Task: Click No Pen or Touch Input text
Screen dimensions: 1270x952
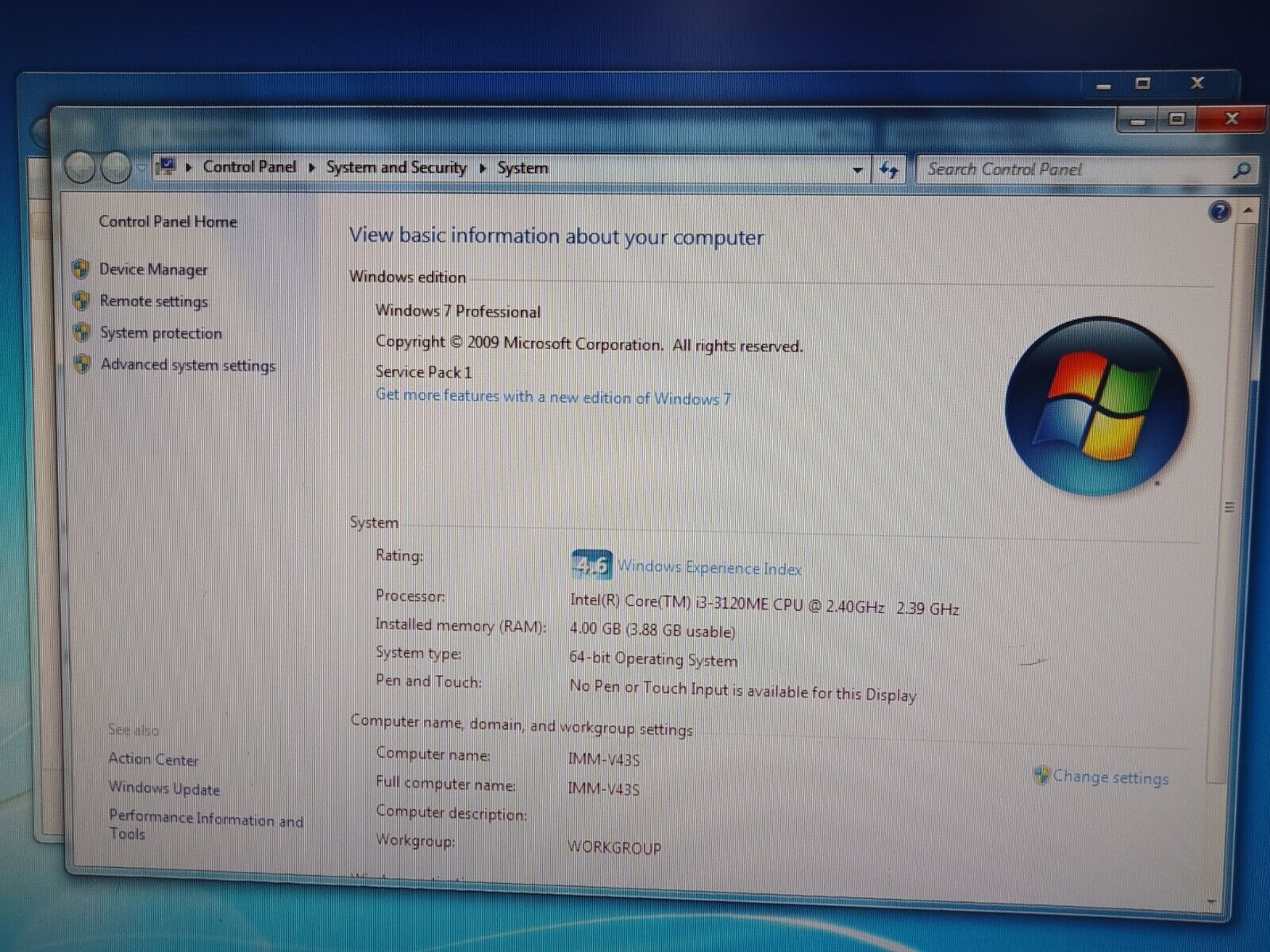Action: [x=743, y=690]
